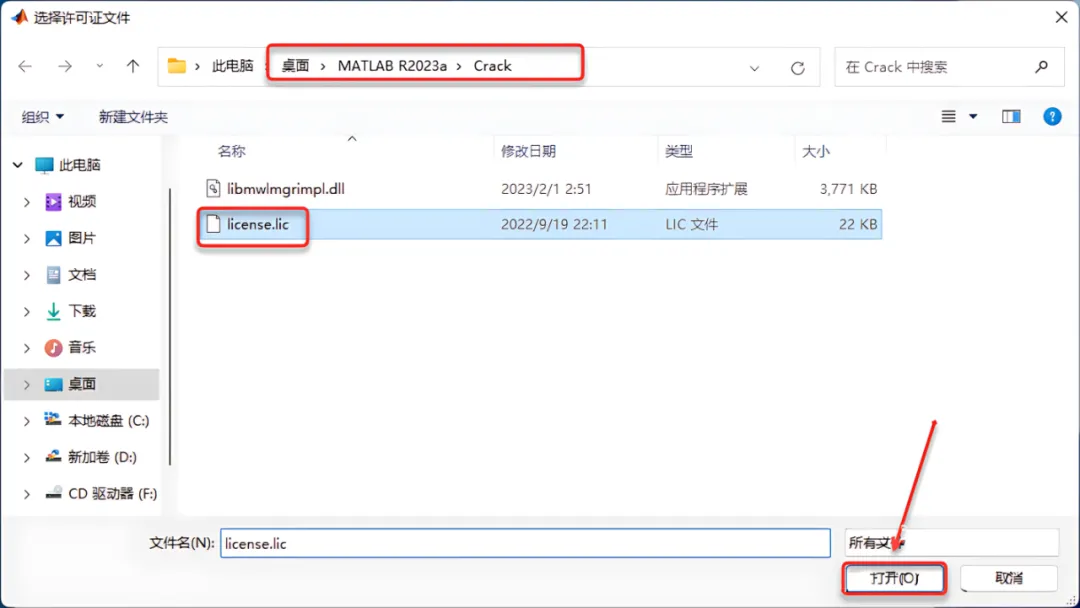This screenshot has height=608, width=1080.
Task: Expand the 音乐 tree node
Action: coord(27,348)
